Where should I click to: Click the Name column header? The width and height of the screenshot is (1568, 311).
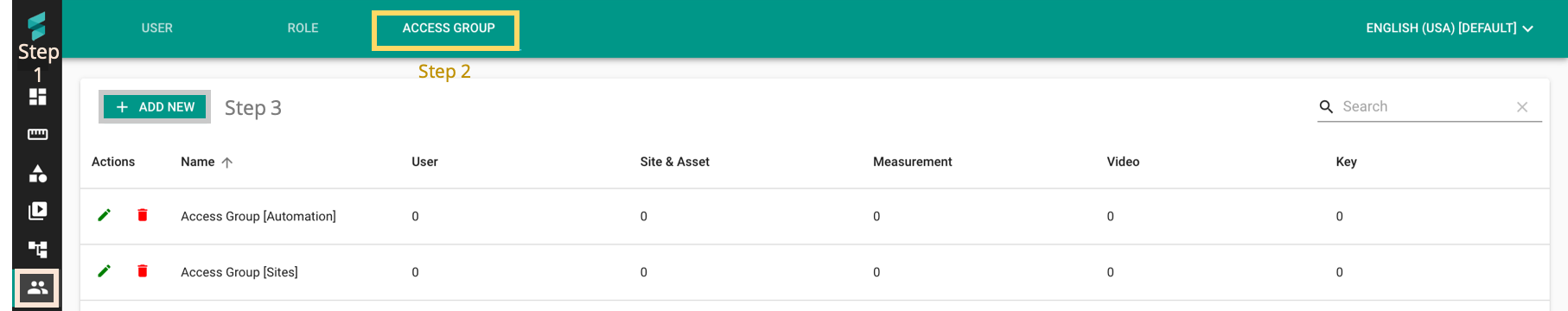[197, 162]
